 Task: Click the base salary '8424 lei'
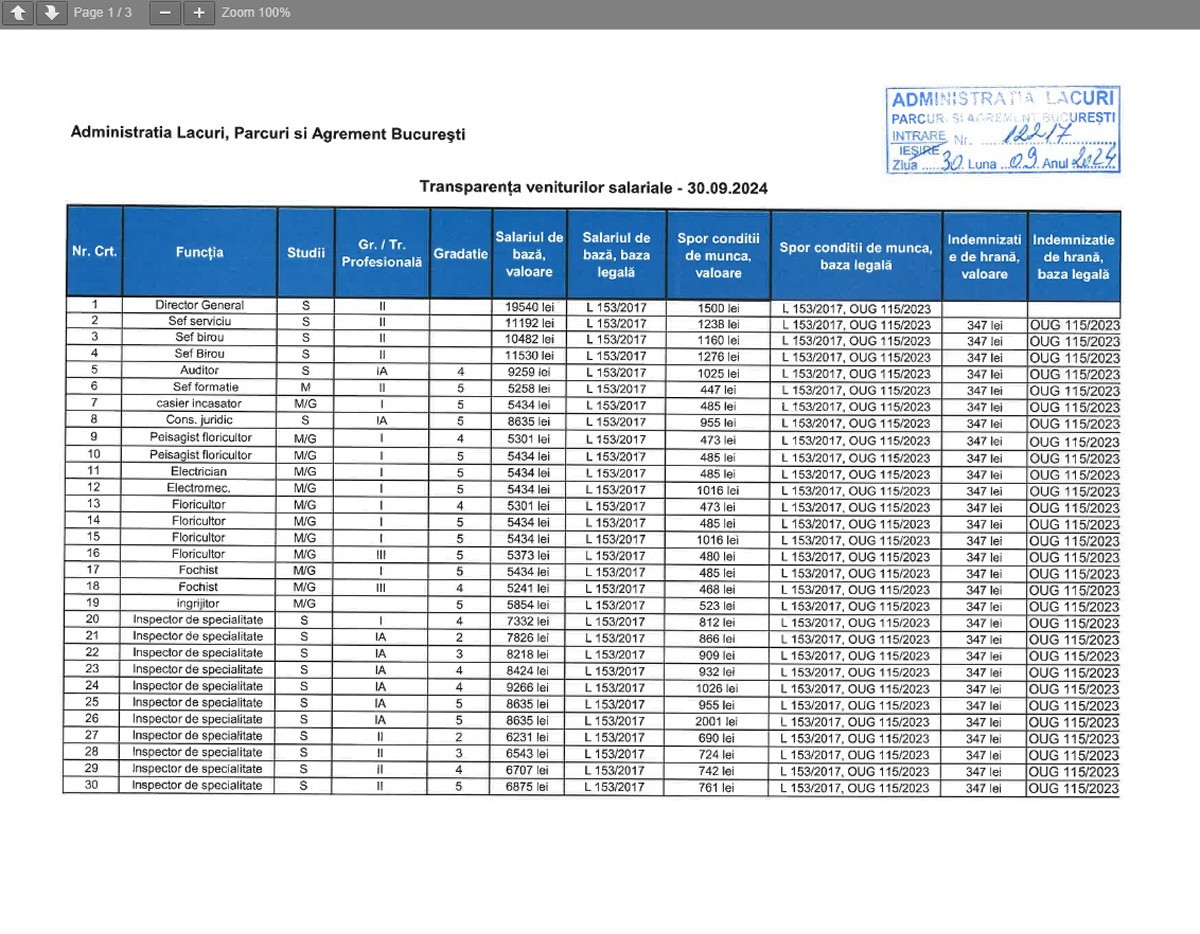point(529,671)
